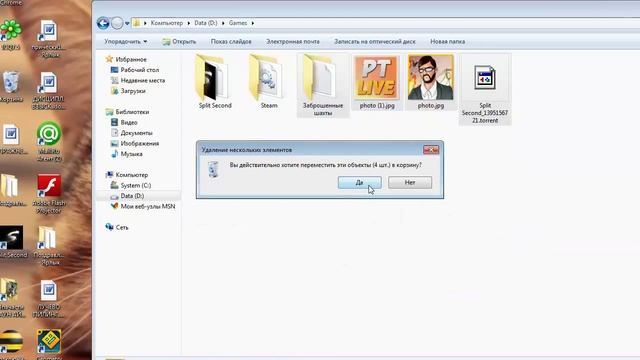Create a Новая папка from toolbar
Viewport: 640px width, 360px height.
click(x=447, y=42)
